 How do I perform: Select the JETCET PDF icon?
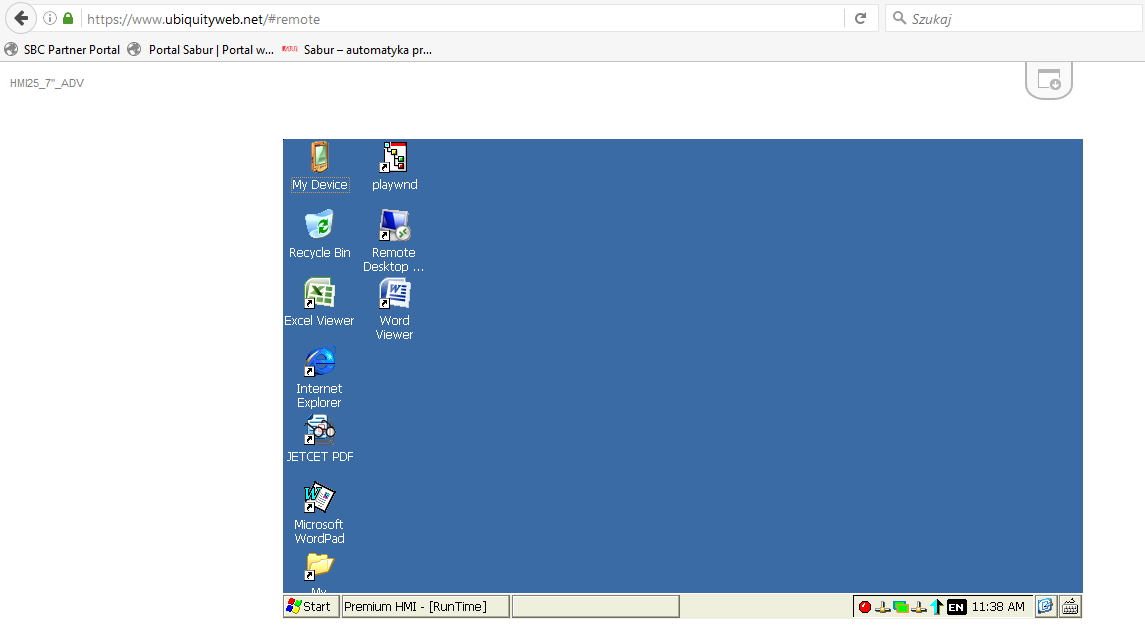click(x=319, y=429)
